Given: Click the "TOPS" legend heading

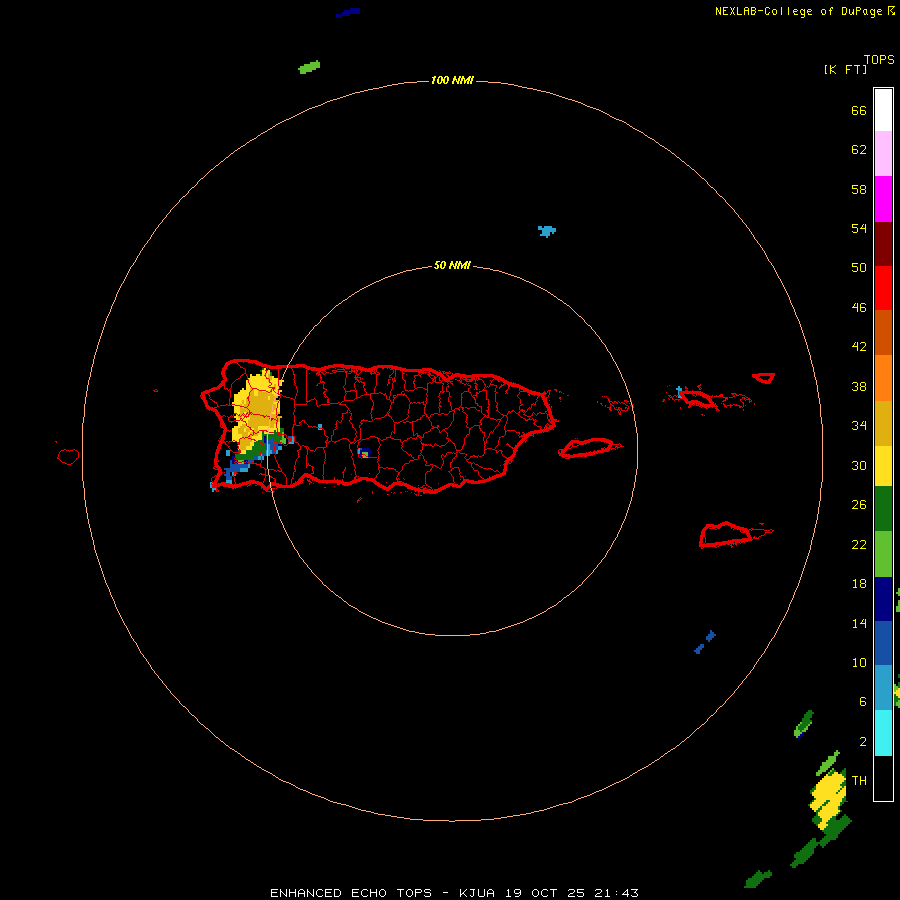Looking at the screenshot, I should click(x=879, y=60).
